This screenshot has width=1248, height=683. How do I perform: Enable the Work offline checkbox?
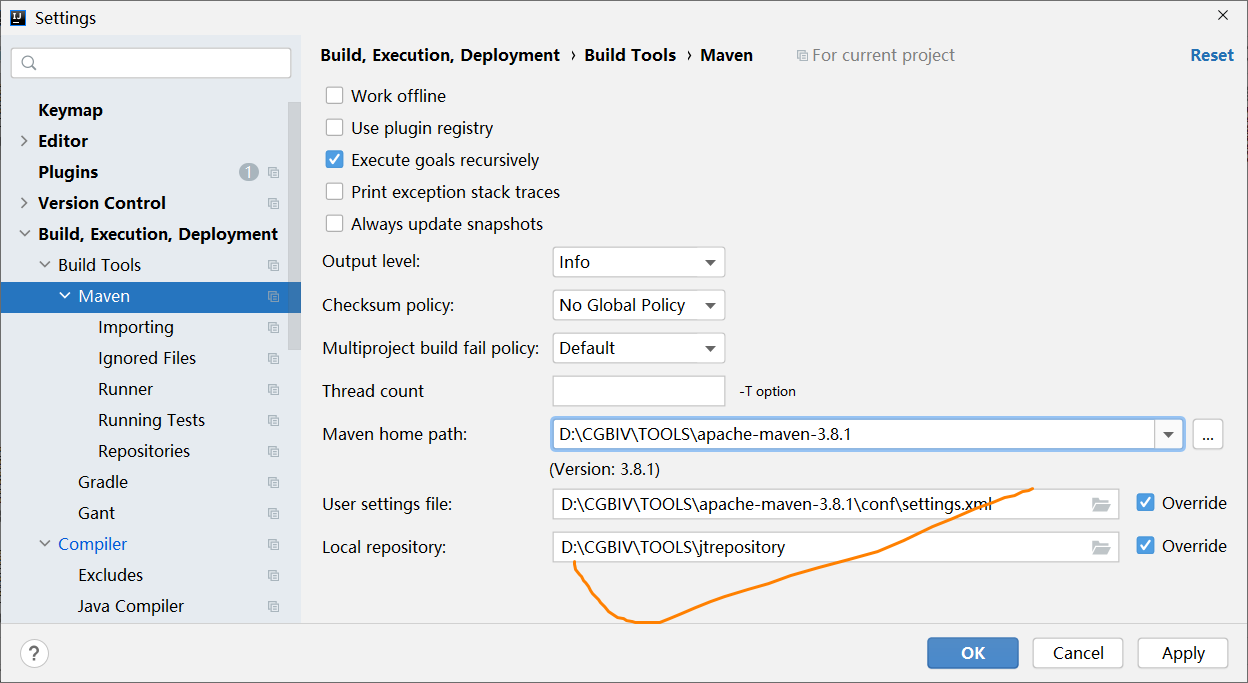click(x=335, y=96)
